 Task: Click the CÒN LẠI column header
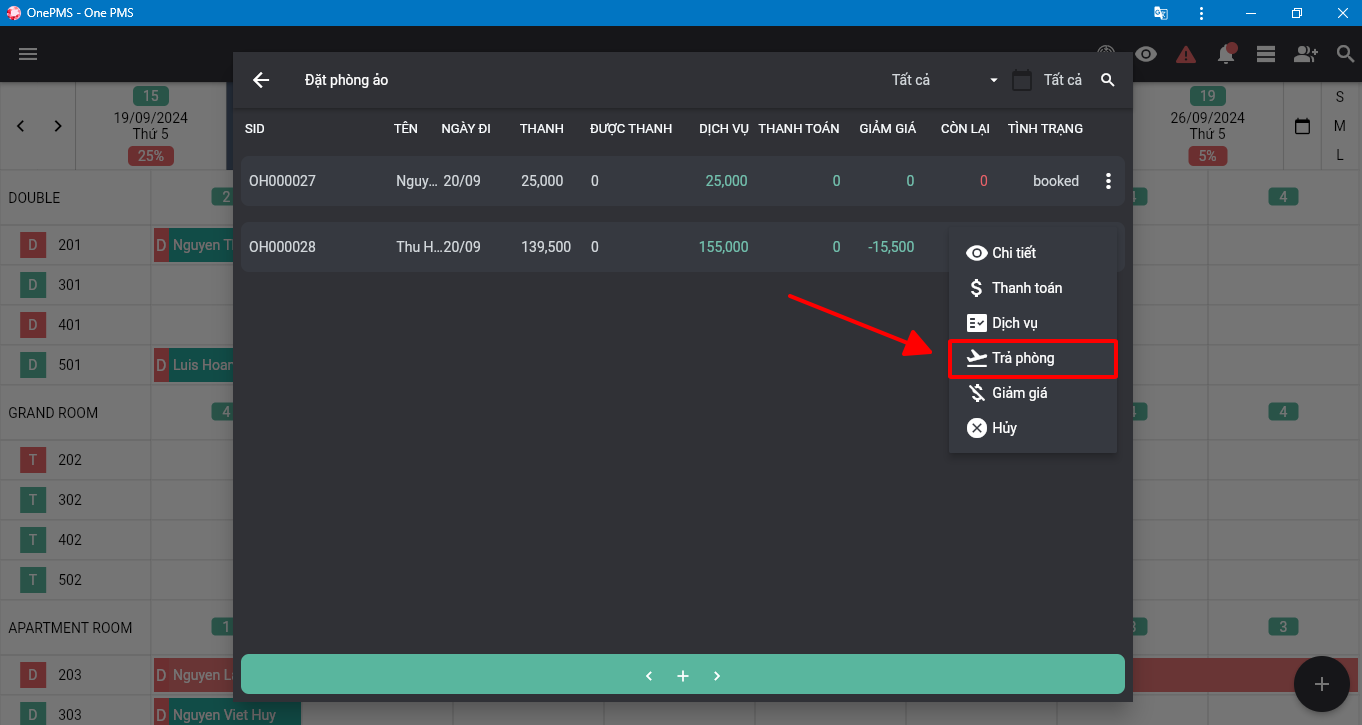click(965, 129)
